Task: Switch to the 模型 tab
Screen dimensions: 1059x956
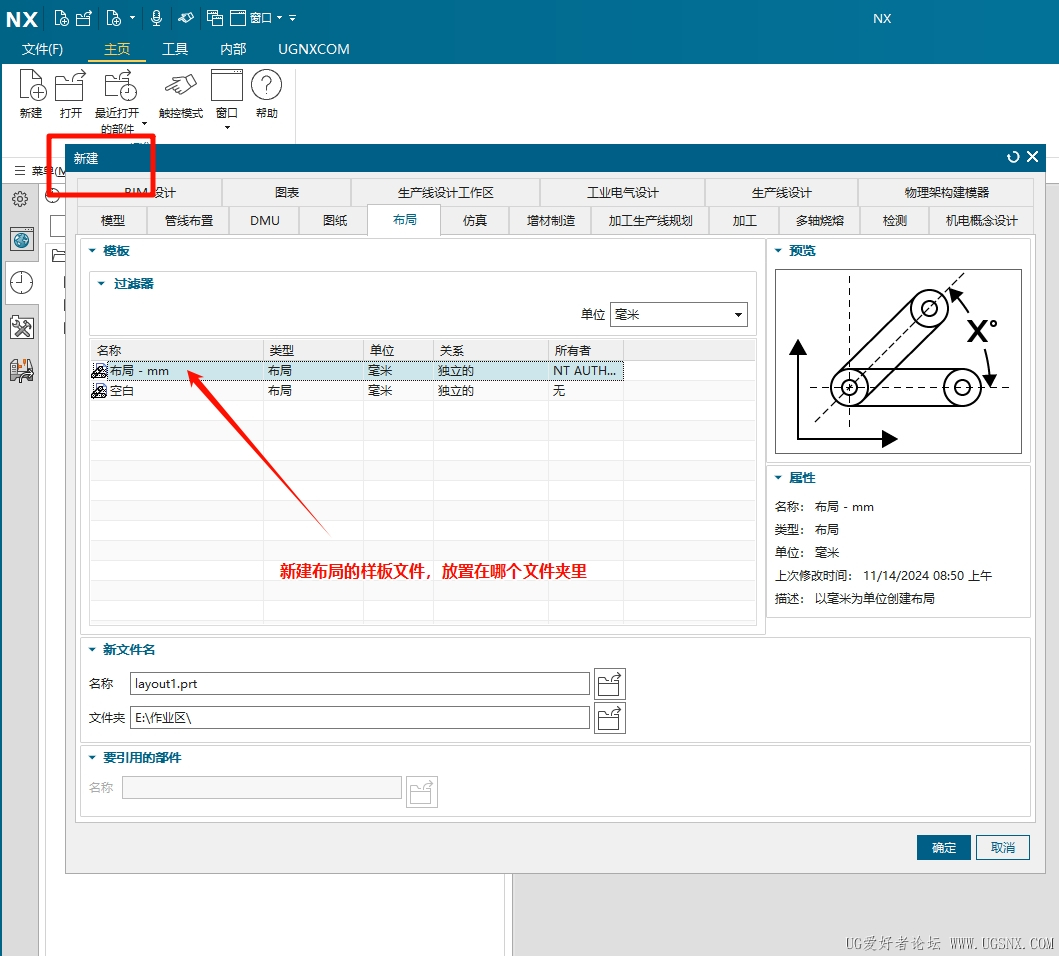Action: point(113,220)
